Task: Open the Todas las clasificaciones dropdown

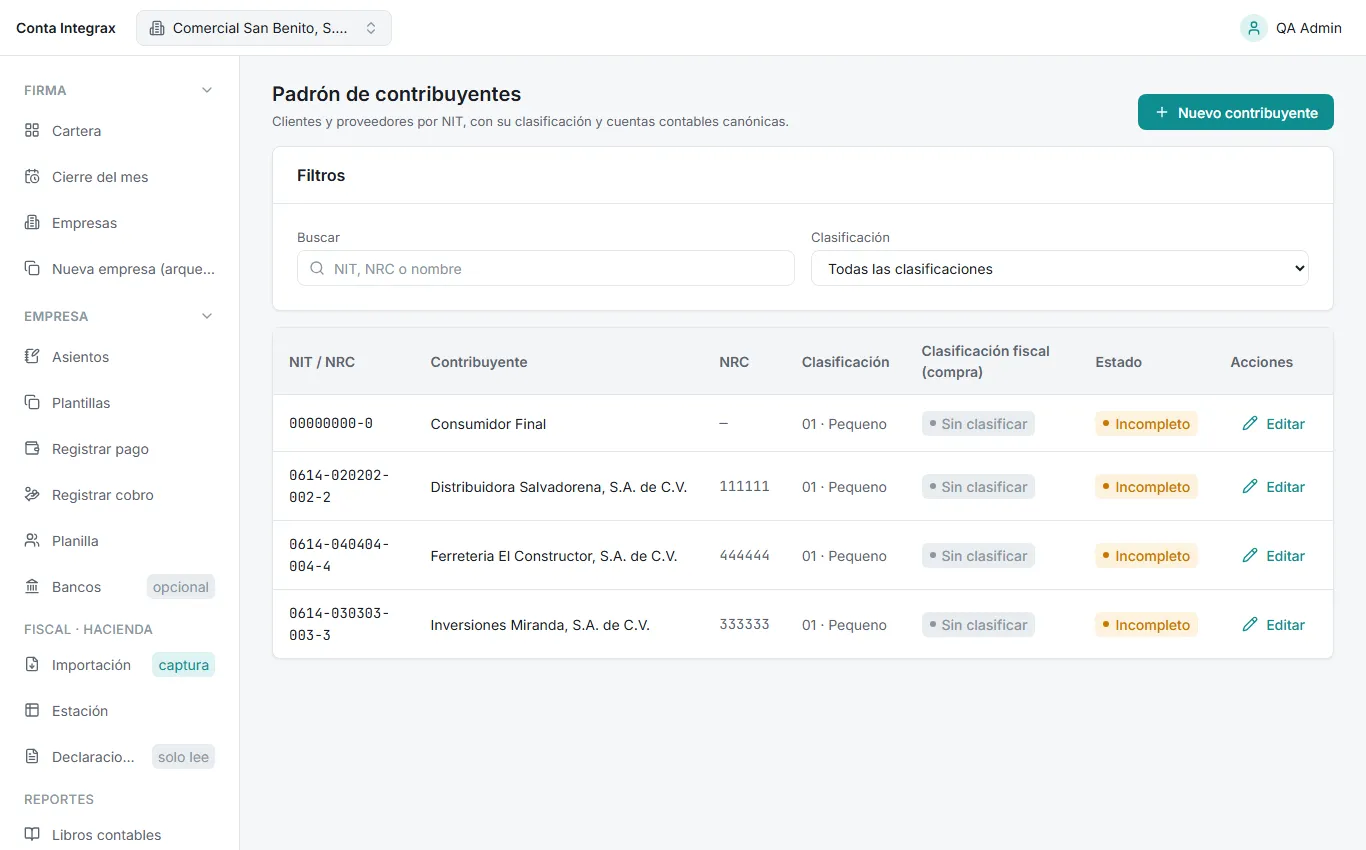Action: [x=1060, y=269]
